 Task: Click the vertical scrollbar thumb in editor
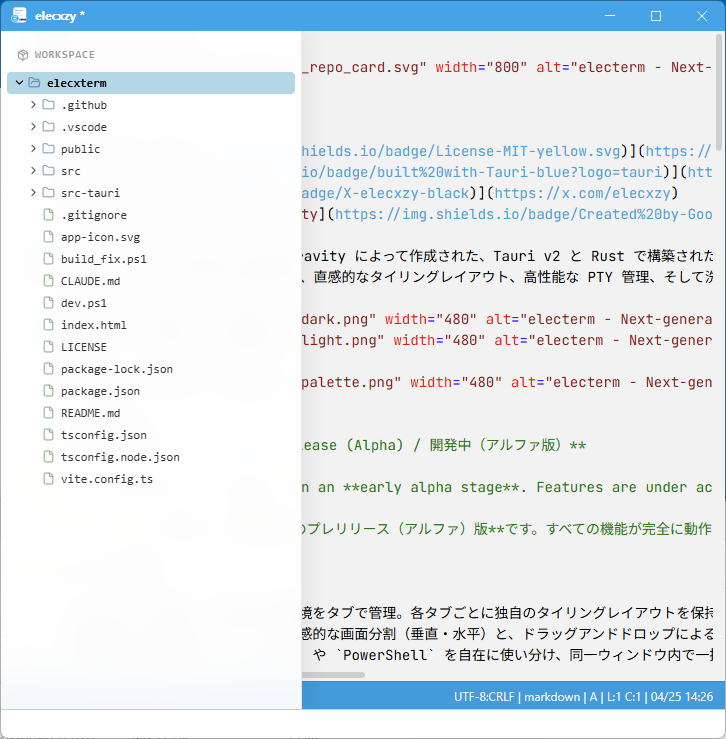pyautogui.click(x=719, y=92)
